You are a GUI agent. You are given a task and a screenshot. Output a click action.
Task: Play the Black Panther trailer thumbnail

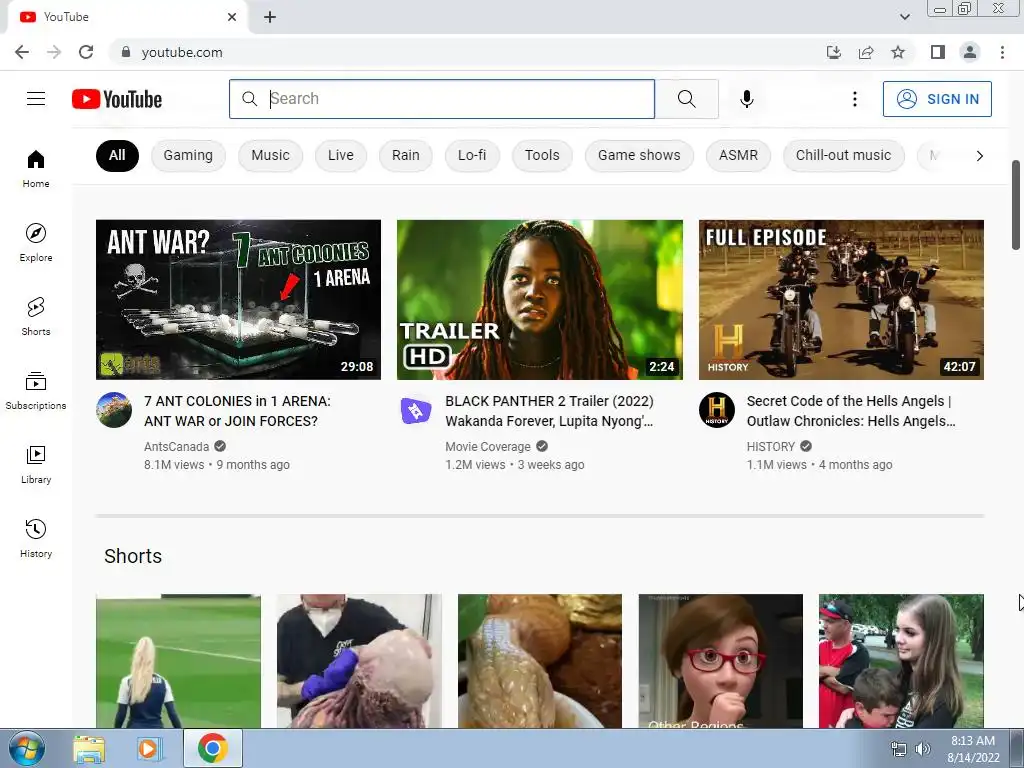pyautogui.click(x=540, y=300)
